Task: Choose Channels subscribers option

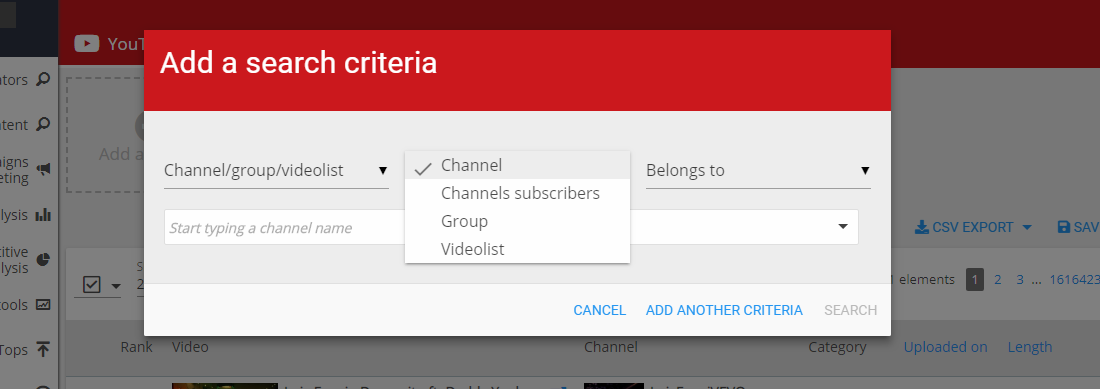Action: 517,193
